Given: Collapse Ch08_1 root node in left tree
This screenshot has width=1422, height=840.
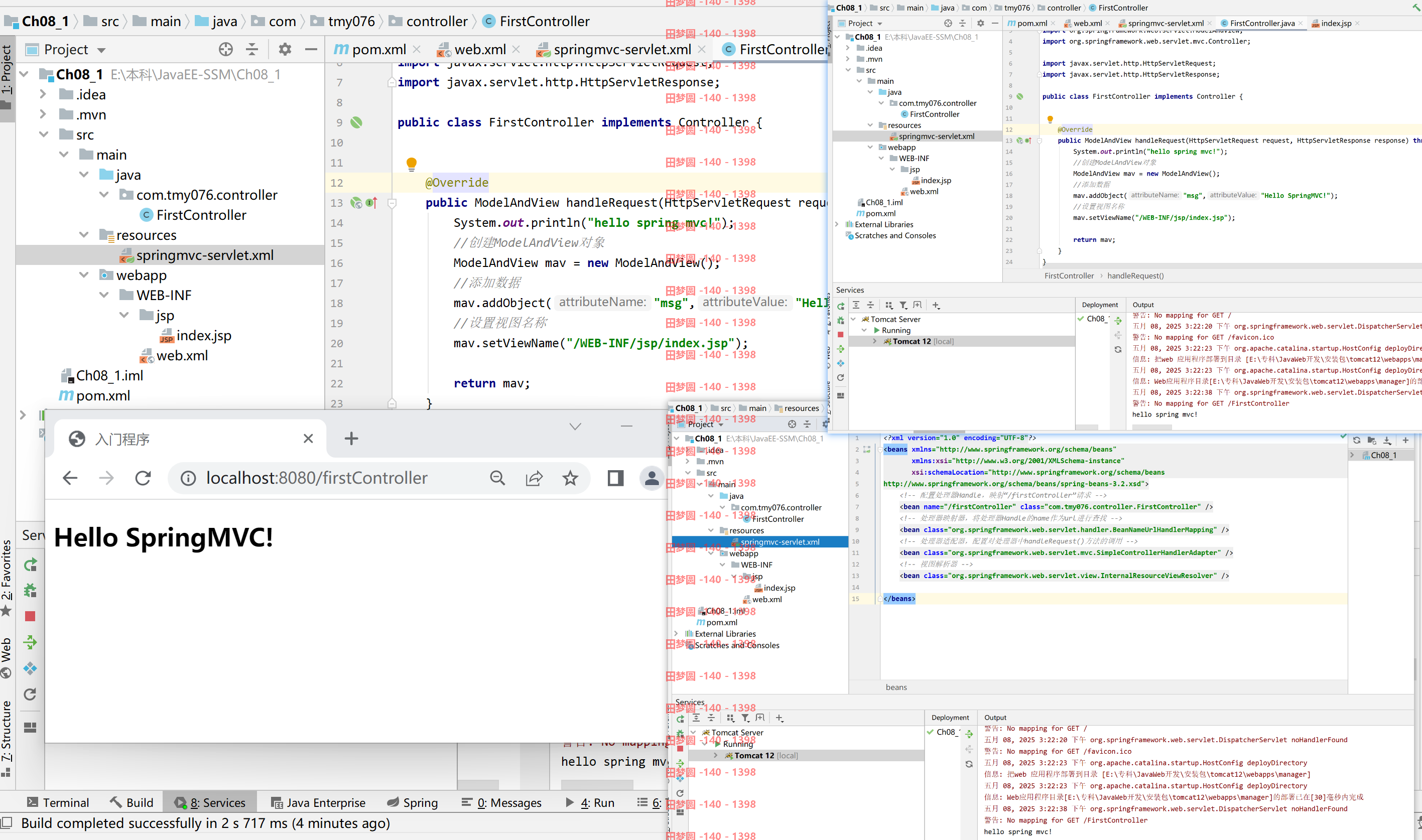Looking at the screenshot, I should 24,74.
